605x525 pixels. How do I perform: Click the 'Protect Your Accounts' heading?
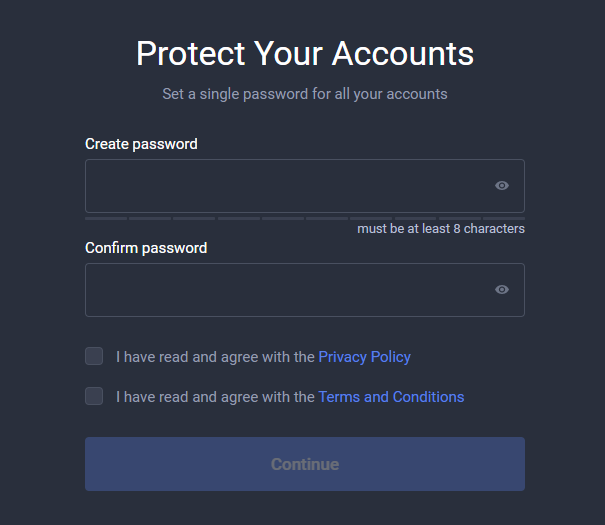click(305, 54)
